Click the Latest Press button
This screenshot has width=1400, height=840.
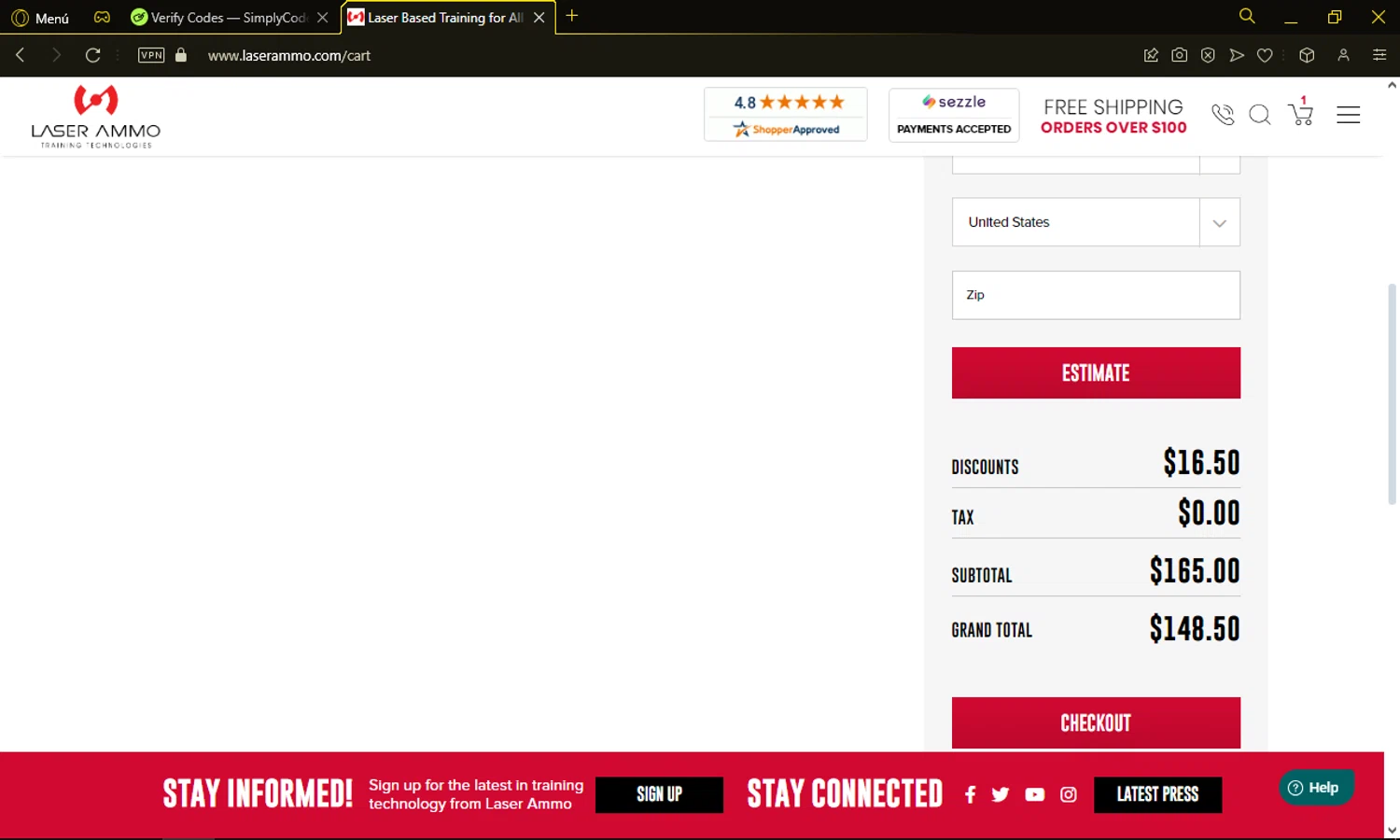(1157, 794)
